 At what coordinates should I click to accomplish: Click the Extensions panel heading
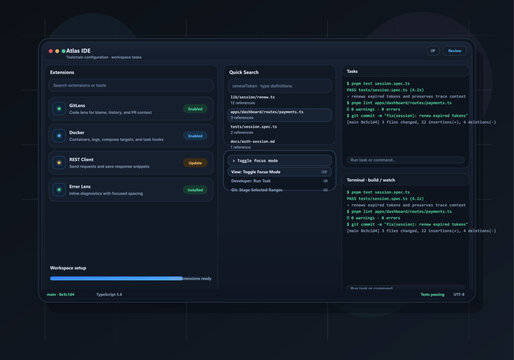(x=62, y=72)
